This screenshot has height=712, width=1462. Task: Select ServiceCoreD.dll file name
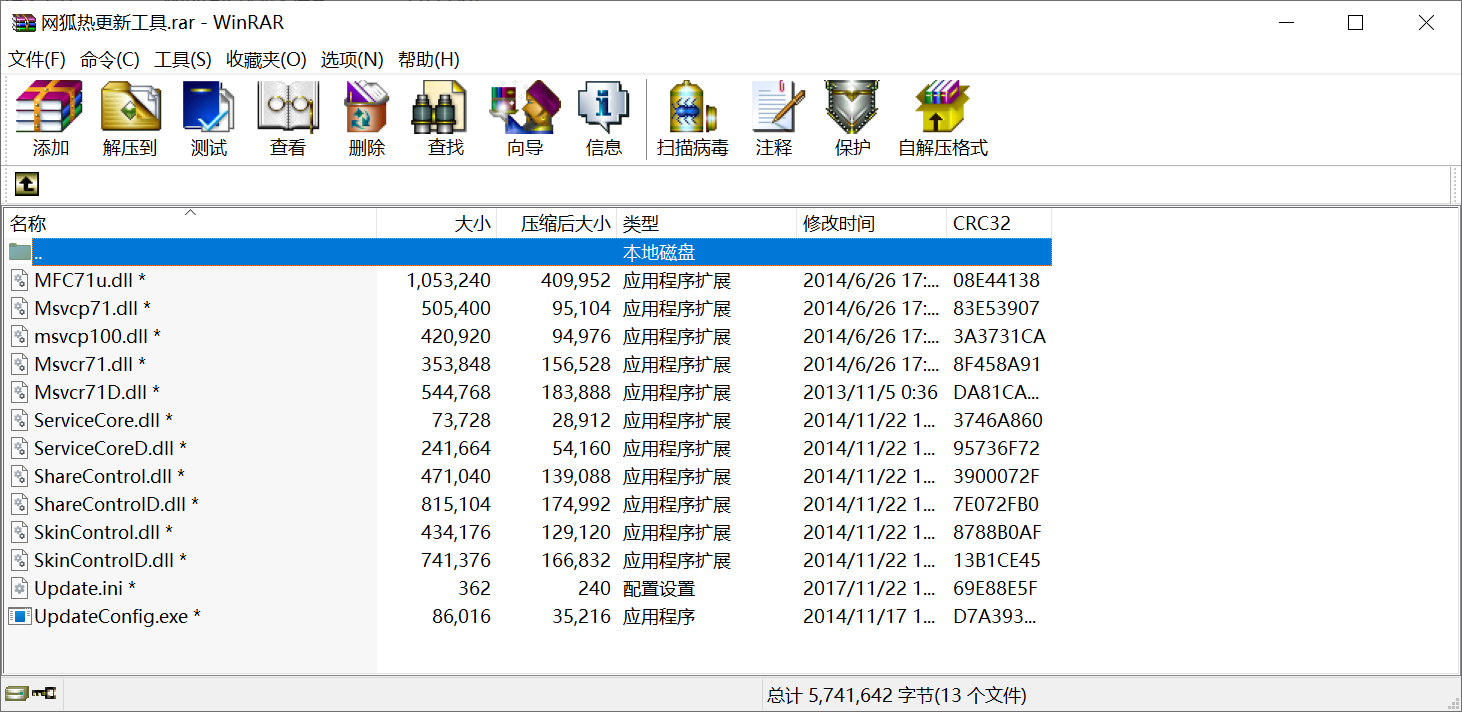[x=110, y=448]
